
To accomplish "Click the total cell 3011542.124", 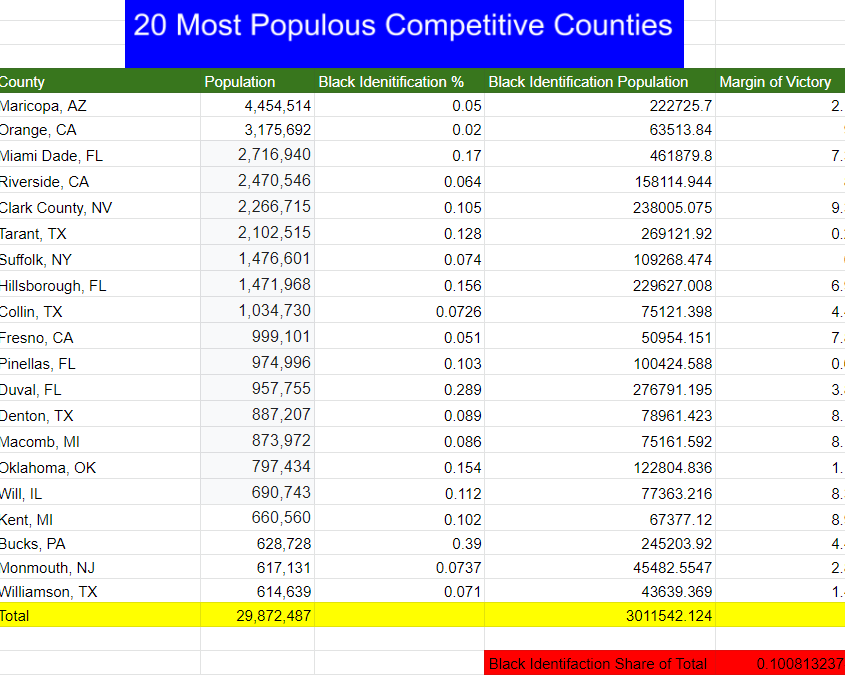I will coord(600,615).
